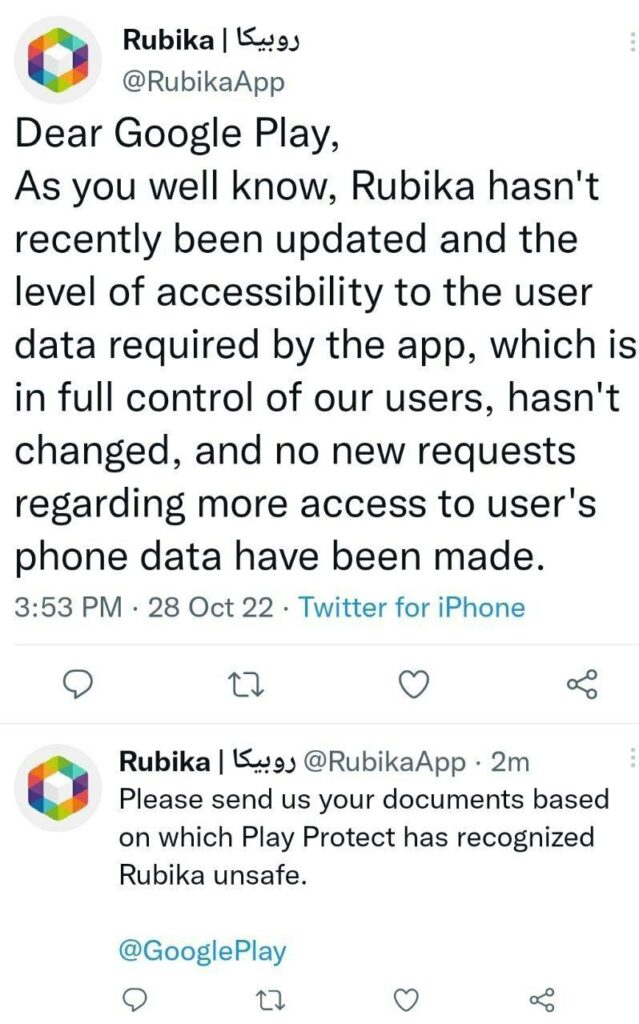Open the three-dot menu on main tweet
This screenshot has width=639, height=1024.
631,42
